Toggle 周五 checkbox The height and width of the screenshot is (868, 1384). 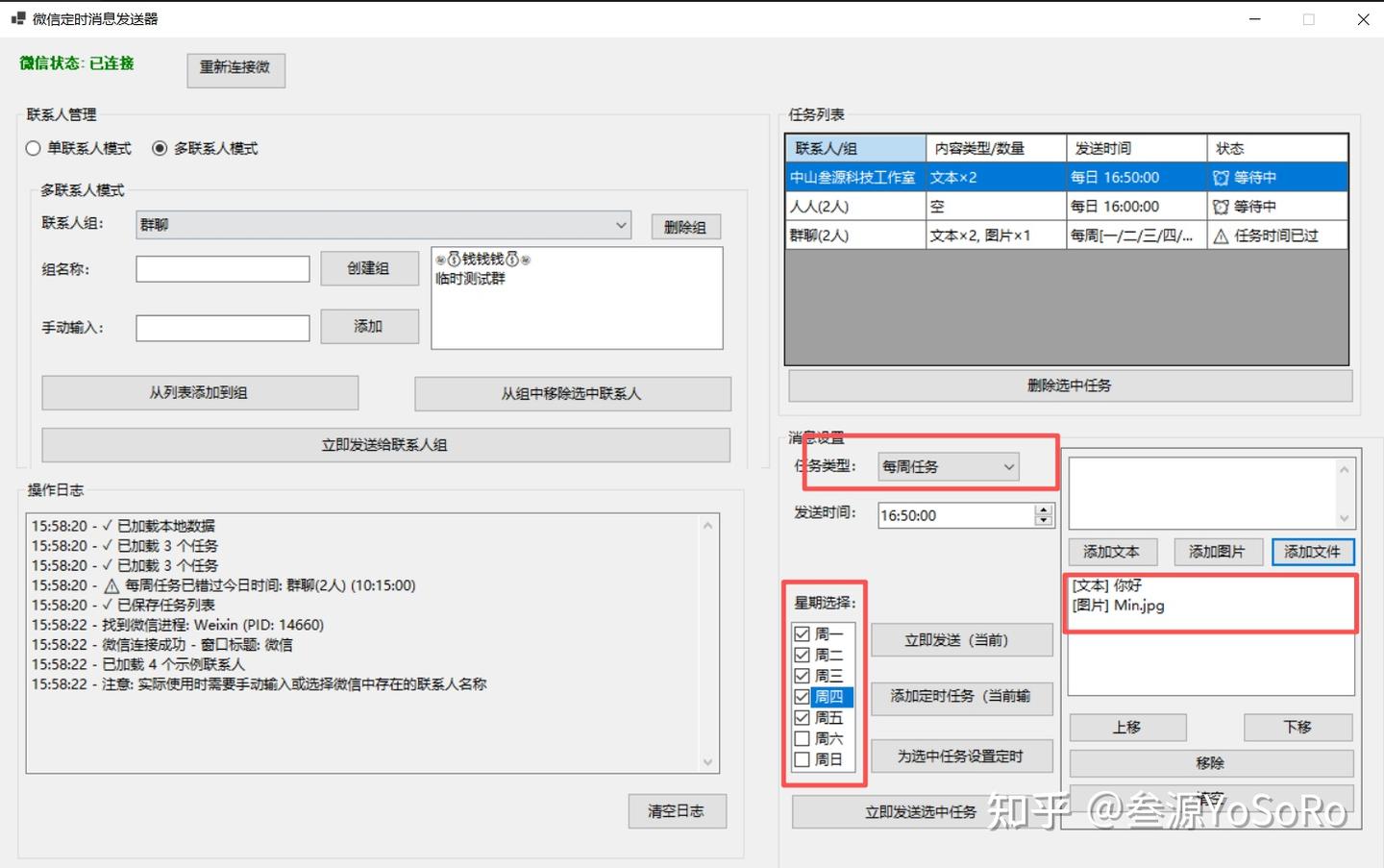coord(802,717)
